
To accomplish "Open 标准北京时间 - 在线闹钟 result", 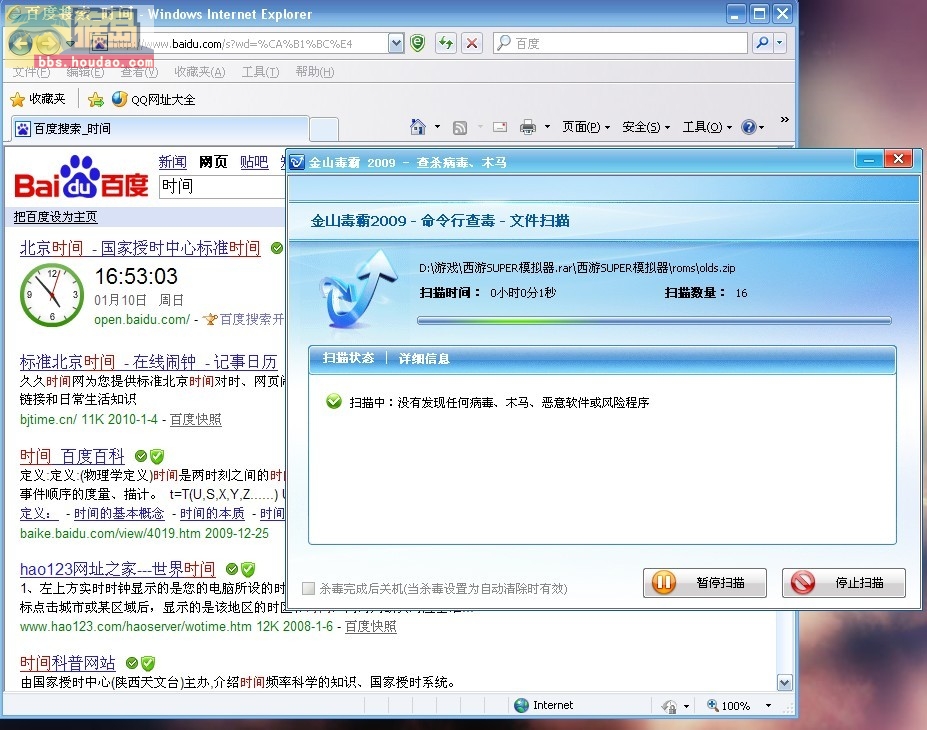I will pyautogui.click(x=148, y=361).
